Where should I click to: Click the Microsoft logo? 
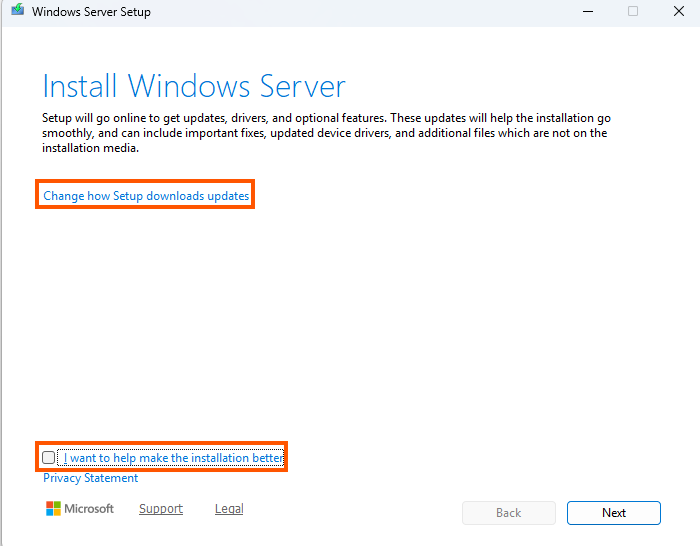coord(79,508)
